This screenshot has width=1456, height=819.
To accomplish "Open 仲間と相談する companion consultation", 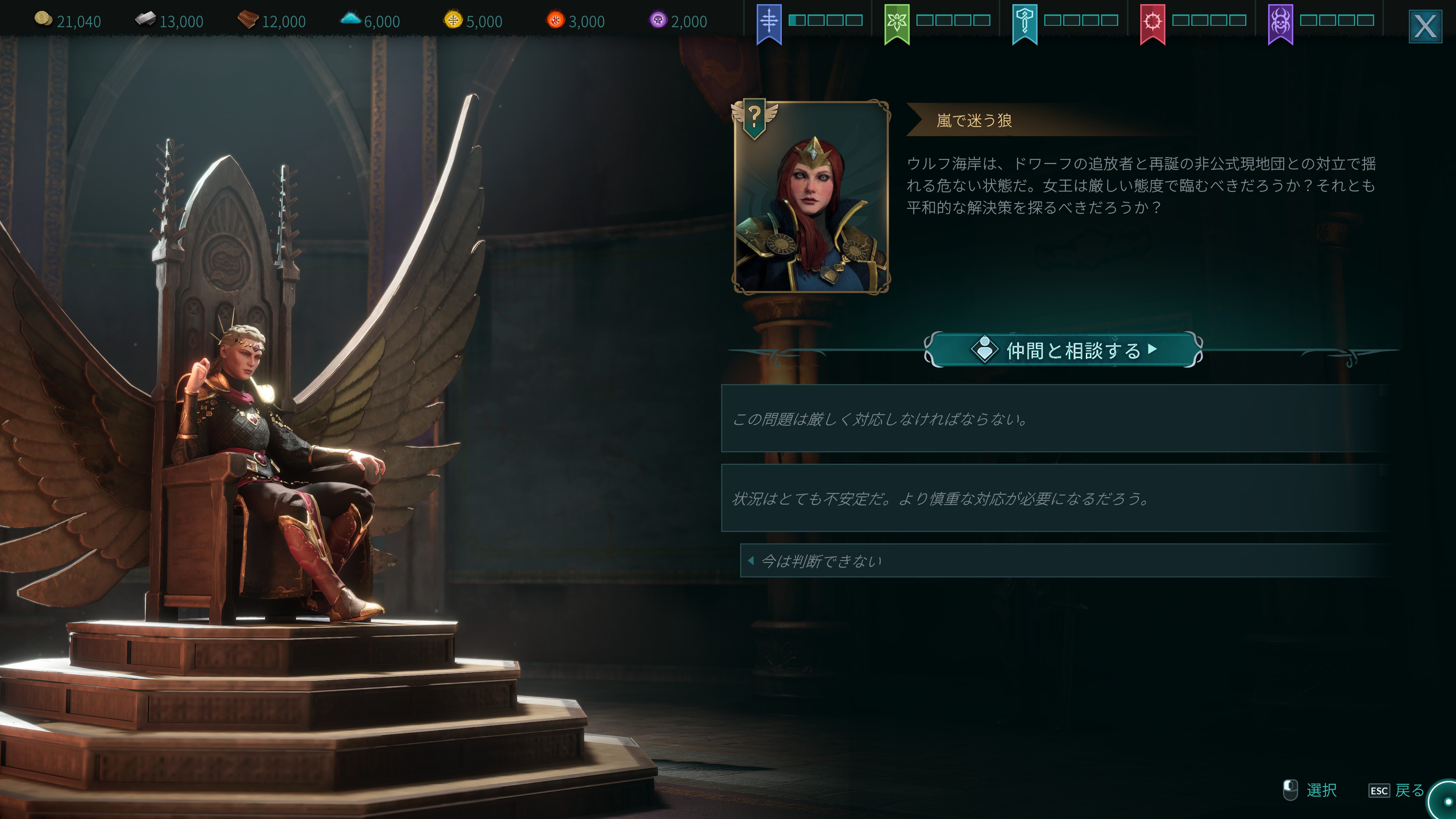I will [1063, 350].
